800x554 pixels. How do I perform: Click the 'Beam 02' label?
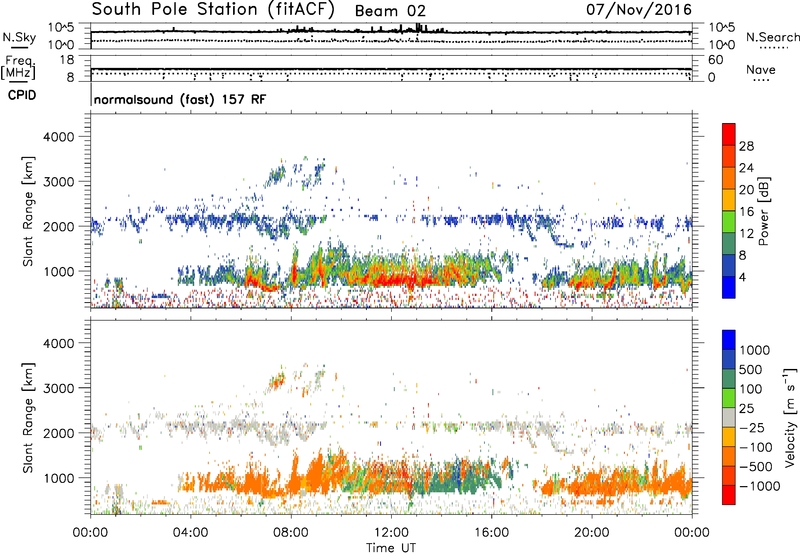click(390, 11)
